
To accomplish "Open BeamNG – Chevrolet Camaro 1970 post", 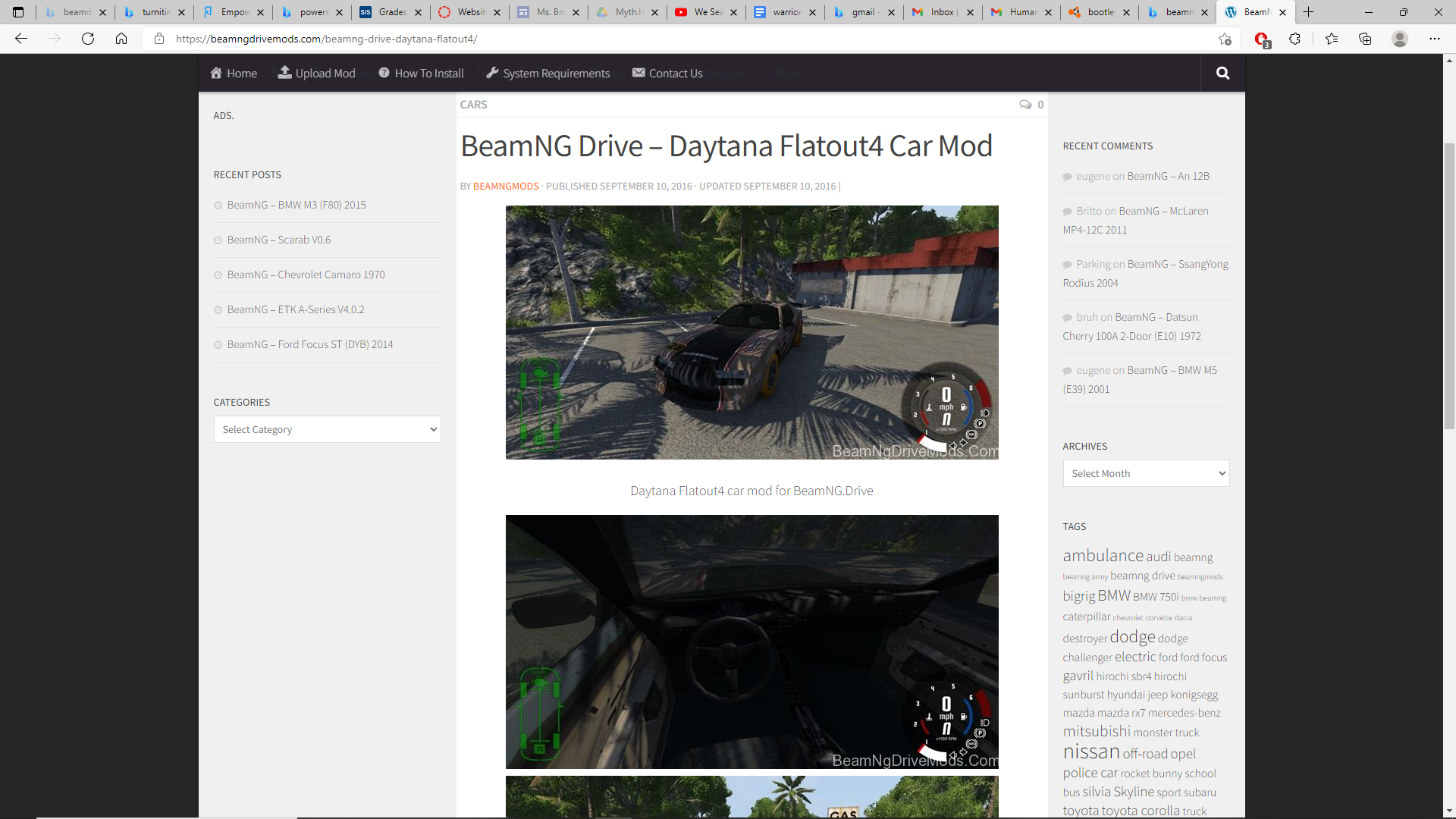I will tap(306, 275).
